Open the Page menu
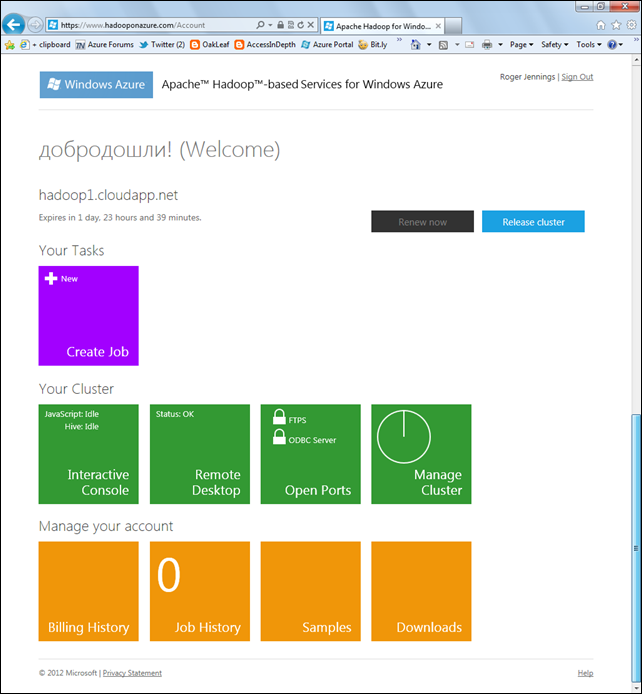The height and width of the screenshot is (694, 642). (x=521, y=44)
